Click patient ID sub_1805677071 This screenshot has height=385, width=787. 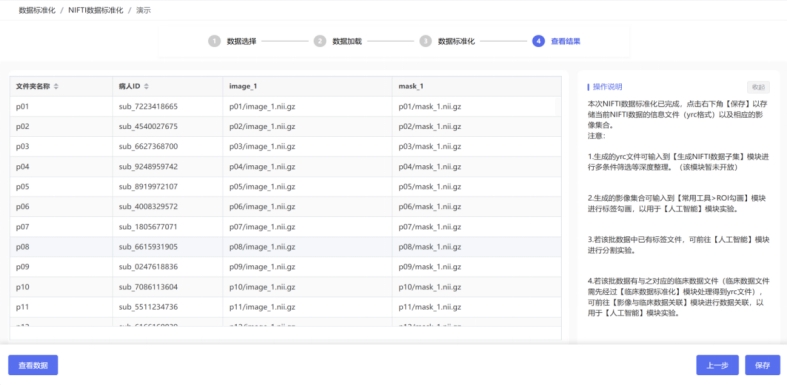148,227
